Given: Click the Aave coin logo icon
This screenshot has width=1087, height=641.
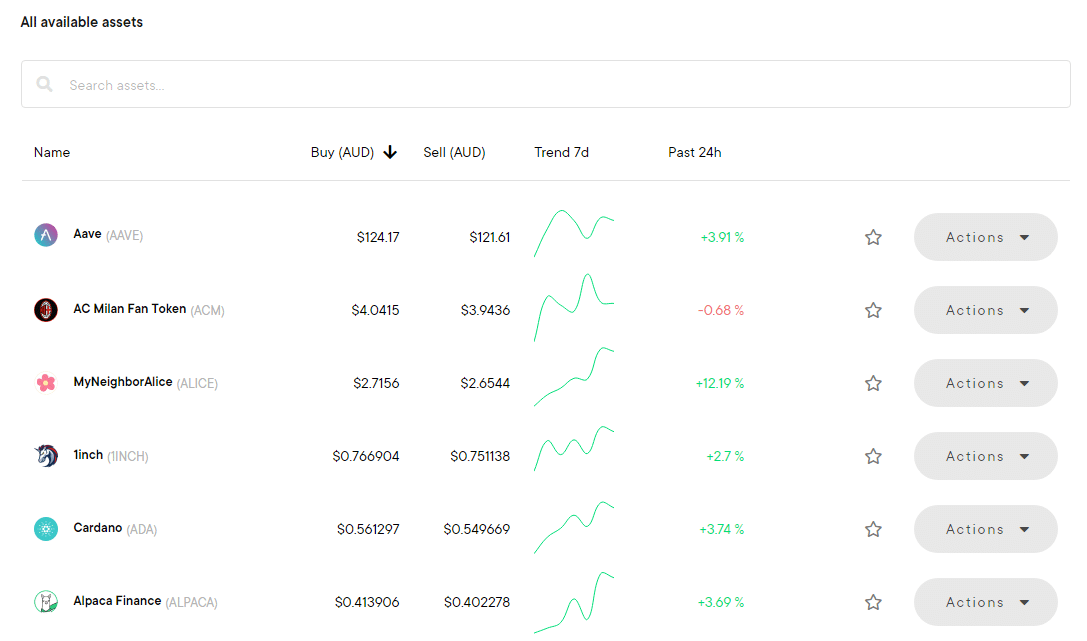Looking at the screenshot, I should click(46, 235).
